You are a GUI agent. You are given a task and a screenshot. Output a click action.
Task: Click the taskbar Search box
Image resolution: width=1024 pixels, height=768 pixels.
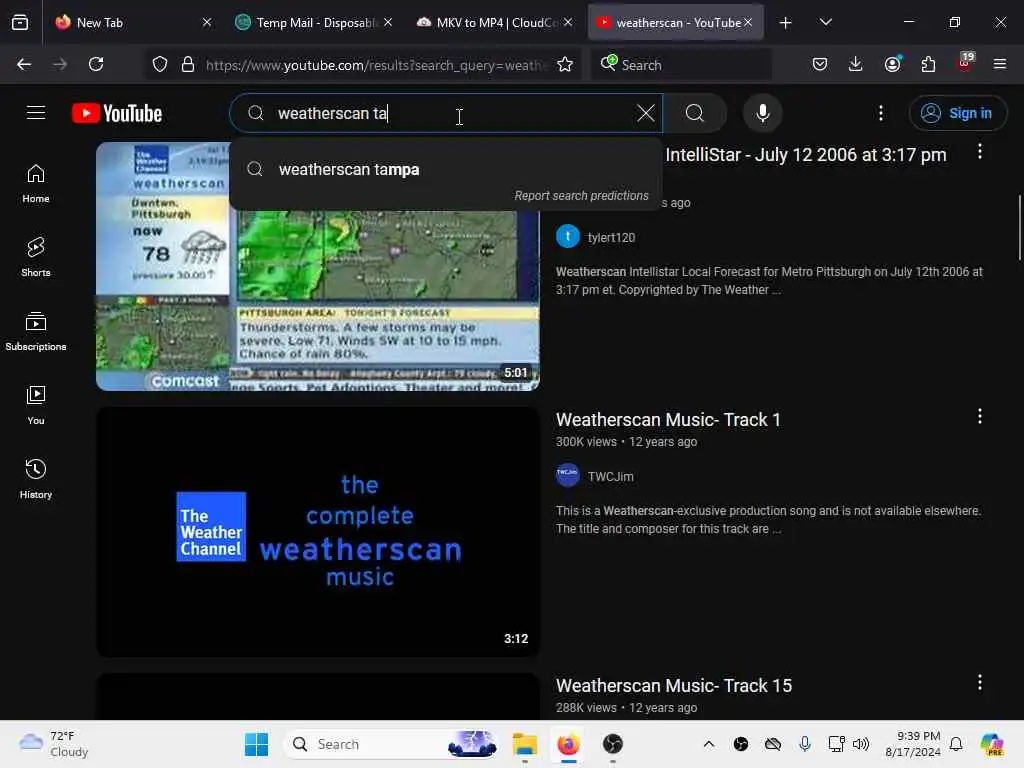click(392, 744)
